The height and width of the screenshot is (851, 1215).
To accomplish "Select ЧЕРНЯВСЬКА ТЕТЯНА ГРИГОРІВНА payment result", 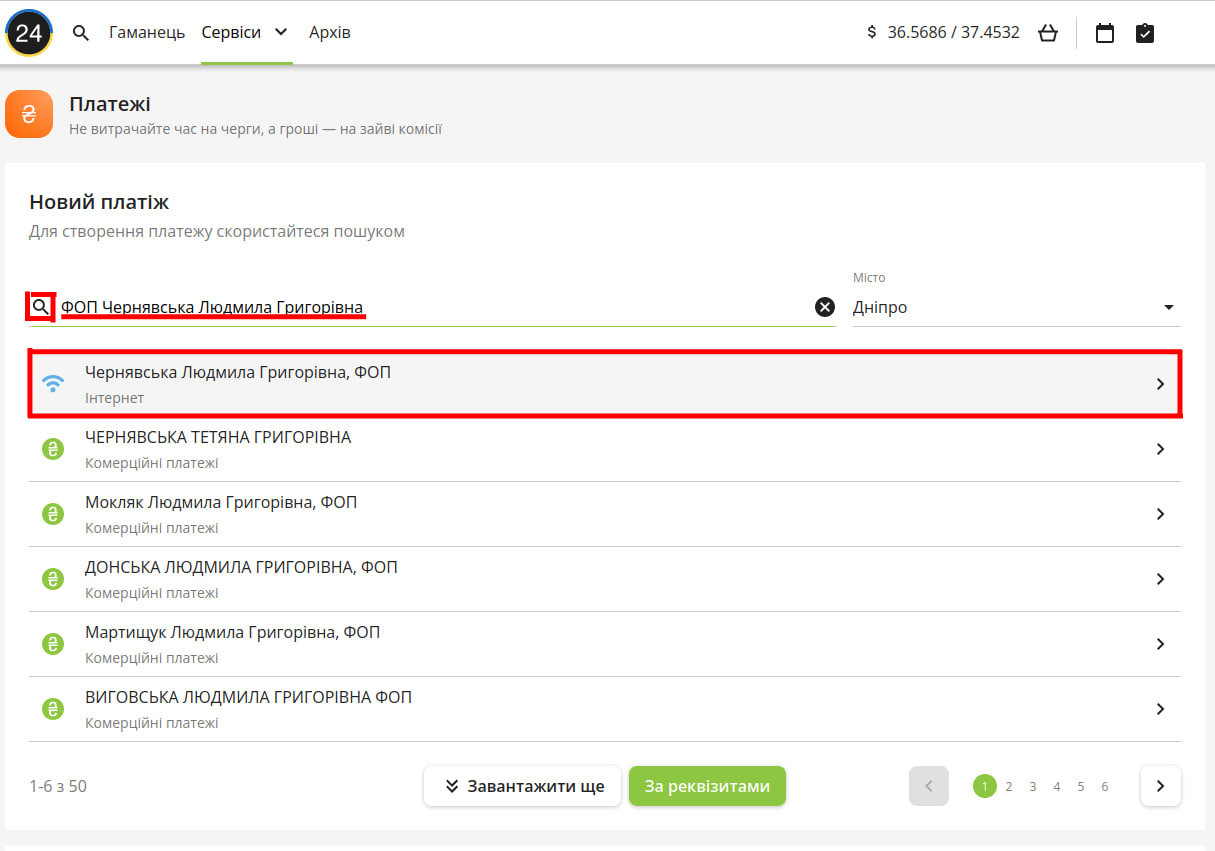I will click(605, 449).
